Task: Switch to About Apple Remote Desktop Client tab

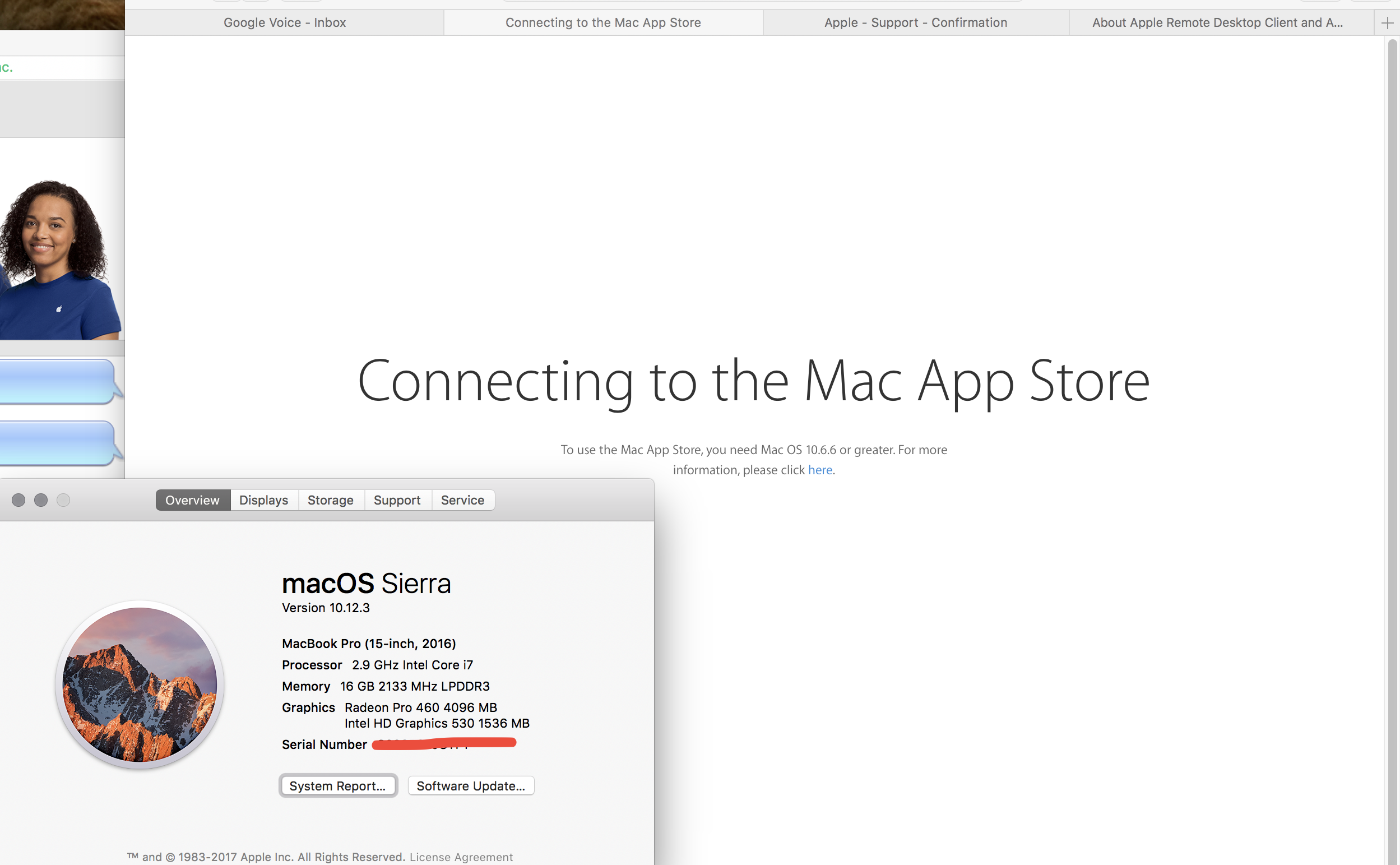Action: click(x=1217, y=23)
